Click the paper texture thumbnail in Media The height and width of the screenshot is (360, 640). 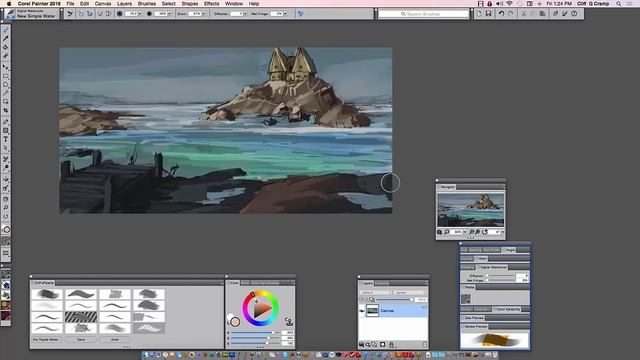[466, 299]
